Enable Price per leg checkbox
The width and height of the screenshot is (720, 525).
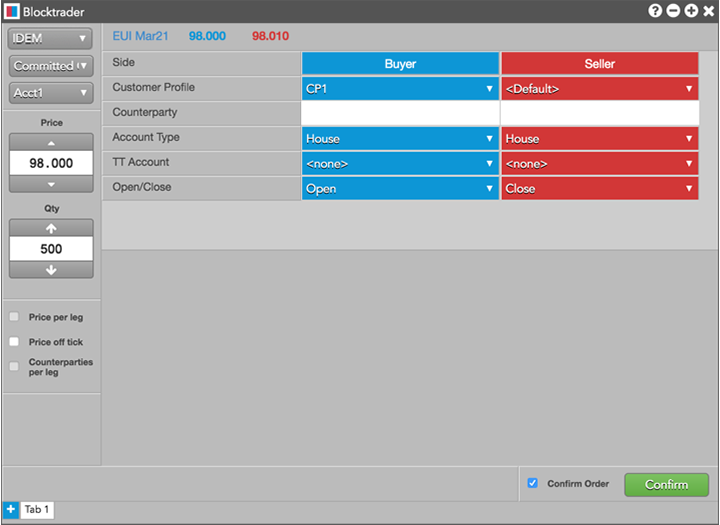point(14,317)
